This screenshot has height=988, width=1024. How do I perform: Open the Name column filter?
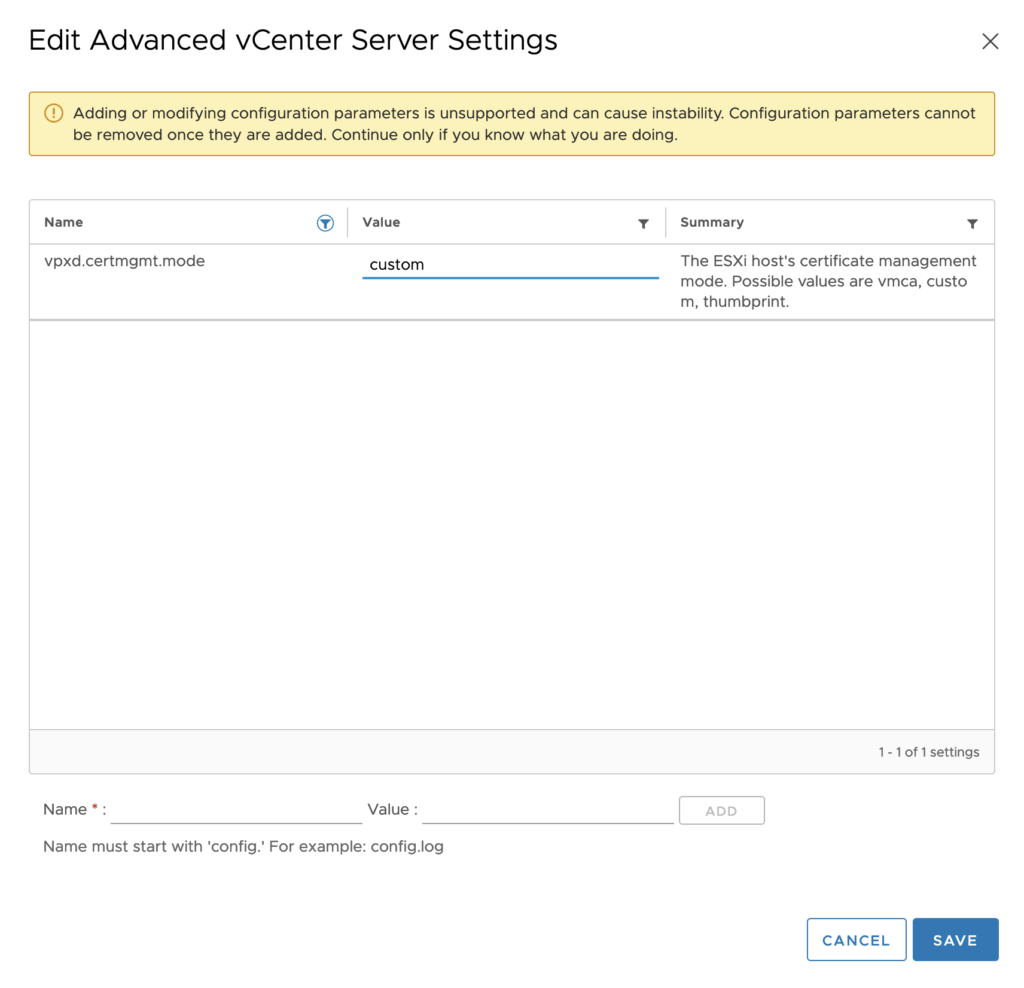tap(325, 223)
